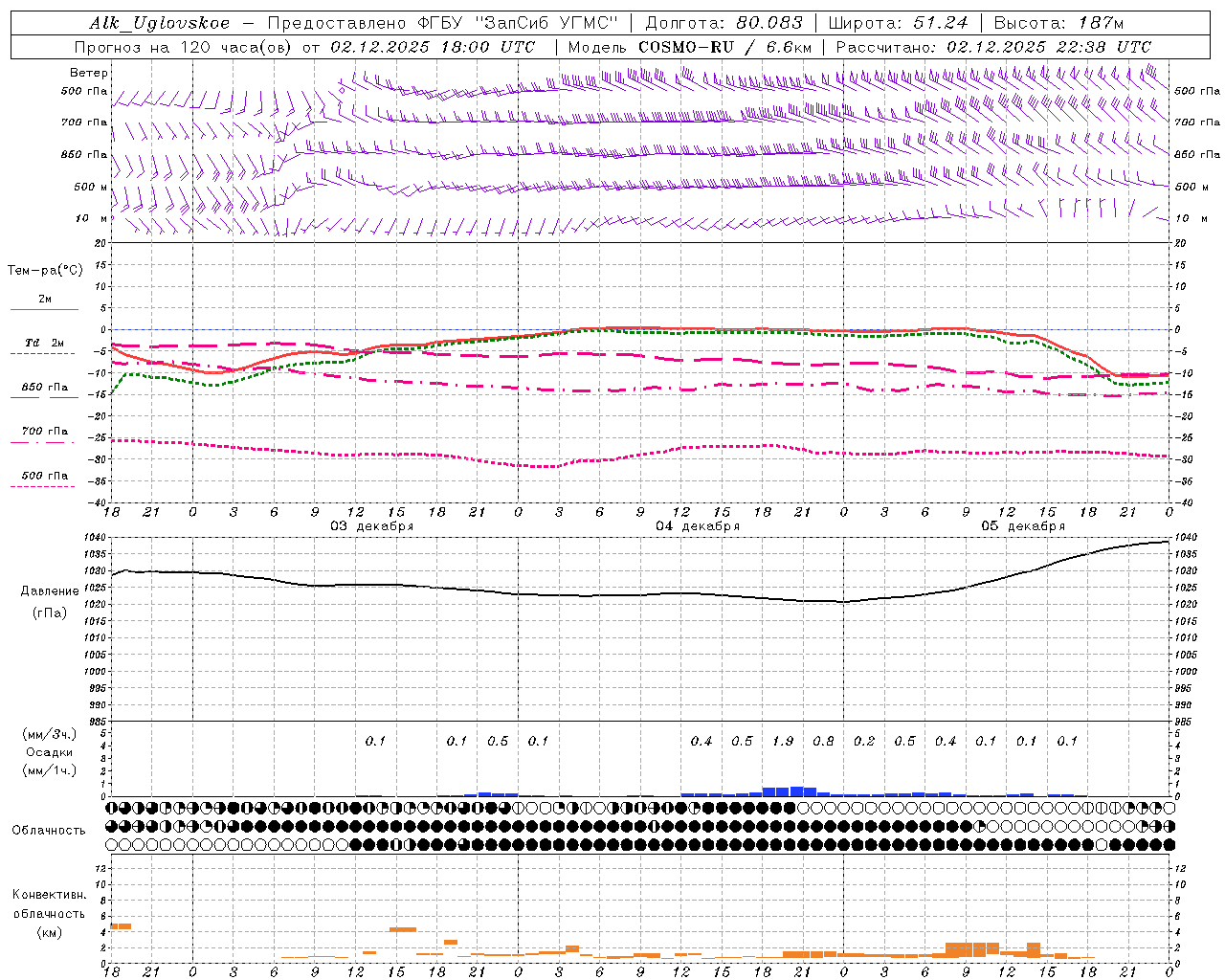Select the Осадки precipitation label
The width and height of the screenshot is (1225, 980).
point(49,752)
